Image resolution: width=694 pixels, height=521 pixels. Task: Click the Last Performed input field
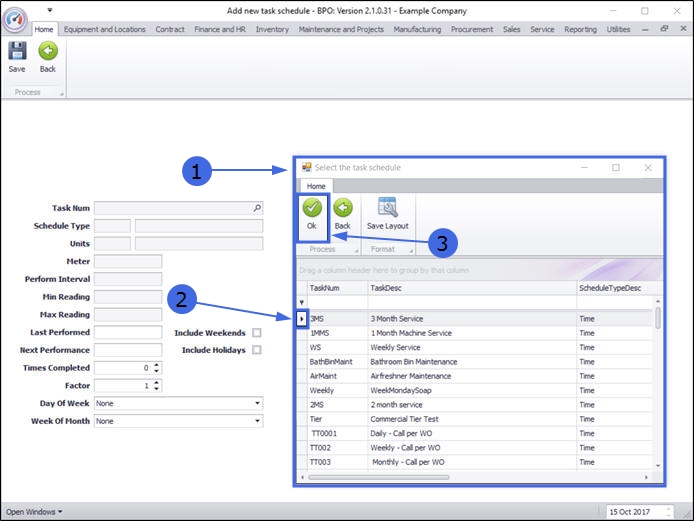[x=128, y=332]
